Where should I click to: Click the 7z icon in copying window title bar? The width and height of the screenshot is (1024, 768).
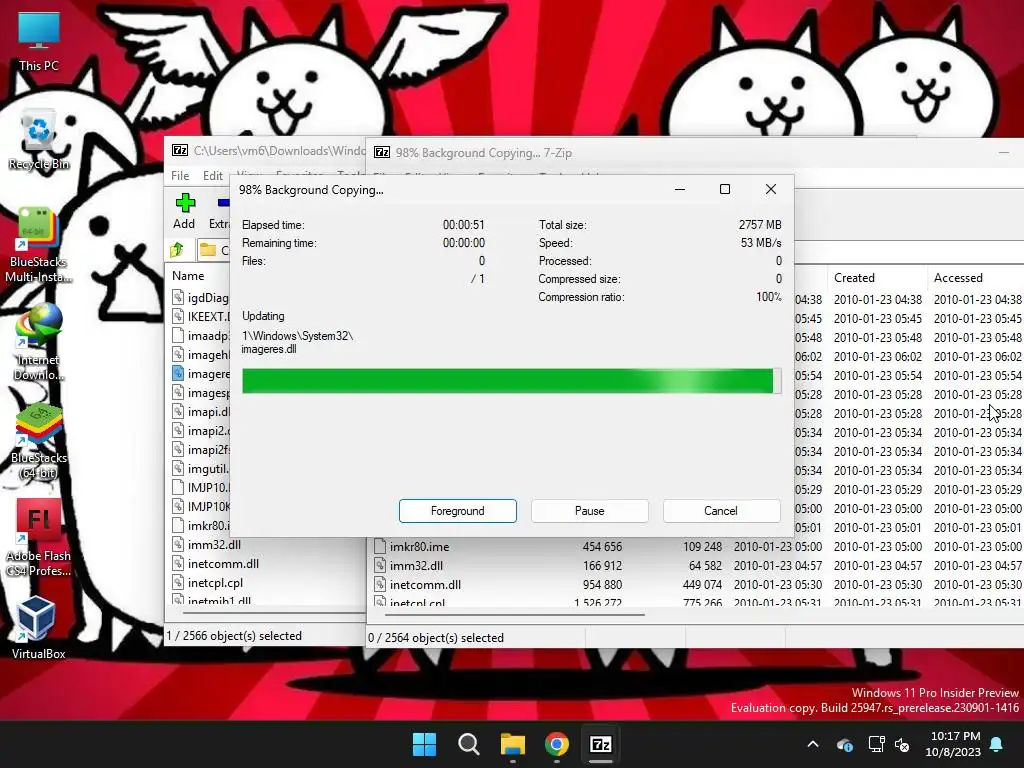(x=382, y=152)
